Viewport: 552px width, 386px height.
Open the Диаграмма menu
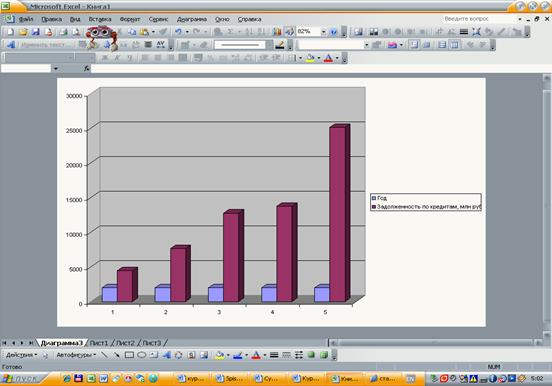(x=192, y=19)
